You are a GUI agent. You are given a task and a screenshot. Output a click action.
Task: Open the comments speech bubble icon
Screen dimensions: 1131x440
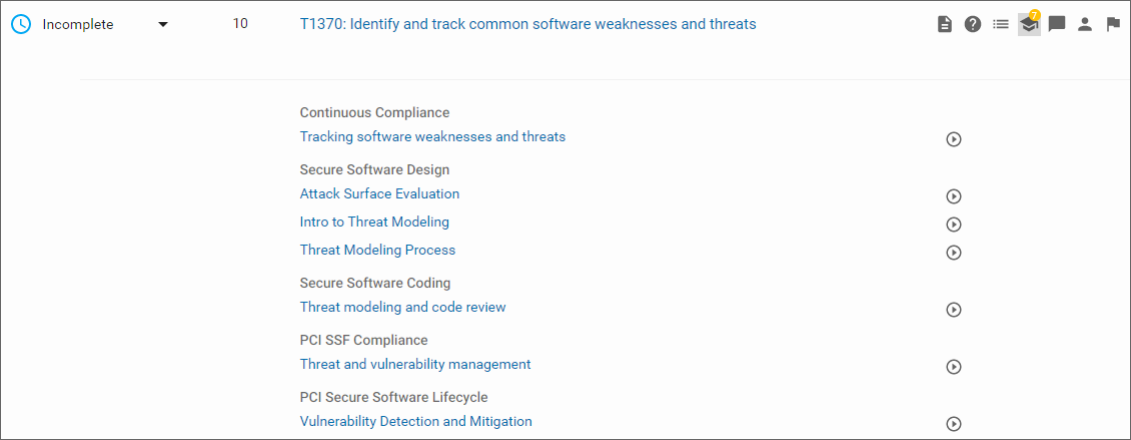coord(1056,25)
